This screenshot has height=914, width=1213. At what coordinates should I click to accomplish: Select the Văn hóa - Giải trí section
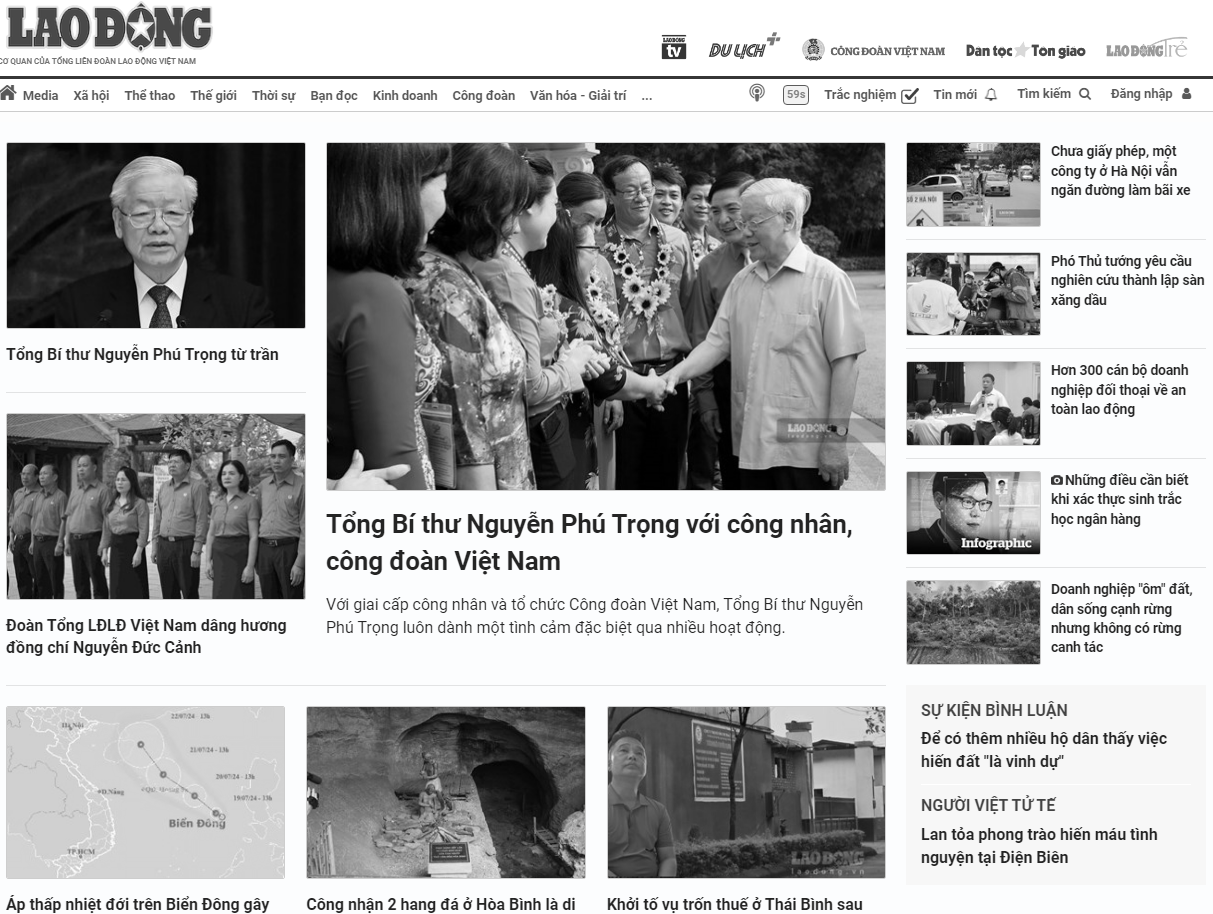pos(578,96)
